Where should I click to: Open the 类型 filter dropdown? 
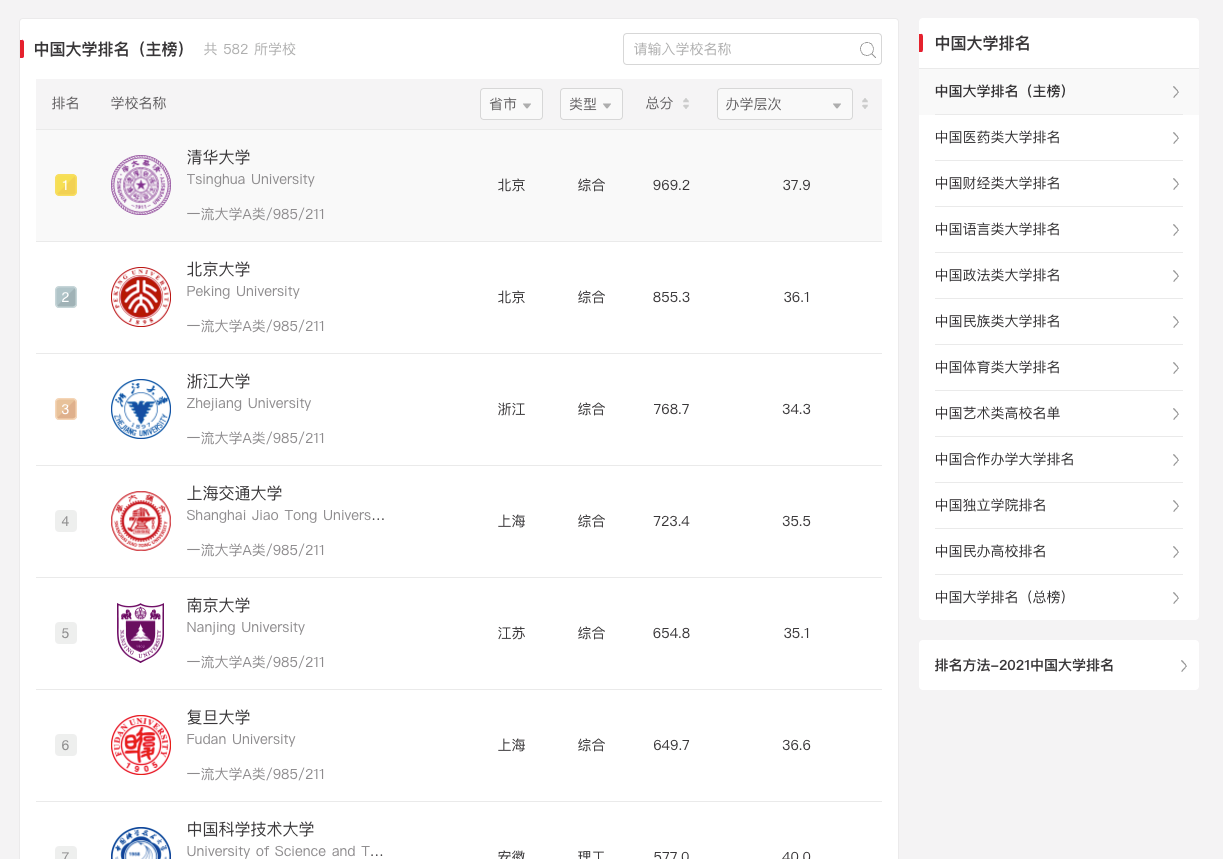click(591, 104)
